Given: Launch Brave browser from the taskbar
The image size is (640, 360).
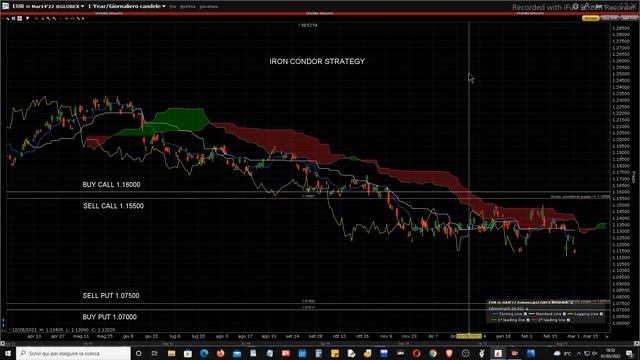Looking at the screenshot, I should coord(449,353).
